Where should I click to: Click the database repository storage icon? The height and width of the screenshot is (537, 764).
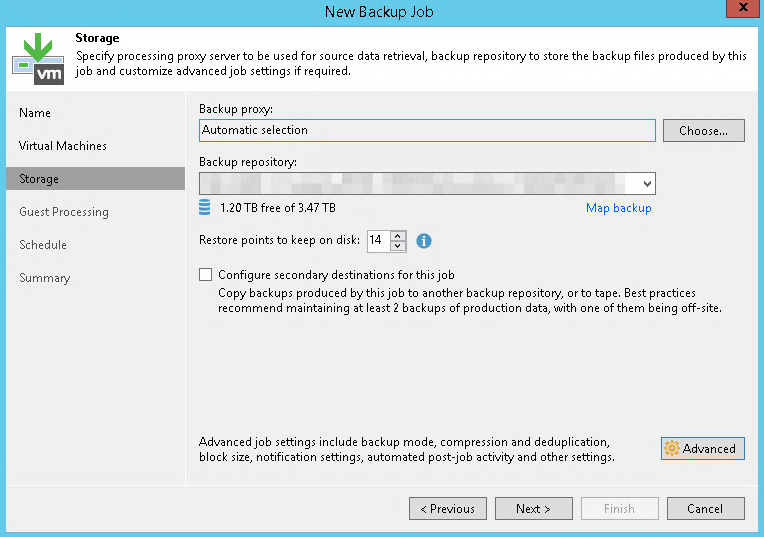(x=205, y=207)
